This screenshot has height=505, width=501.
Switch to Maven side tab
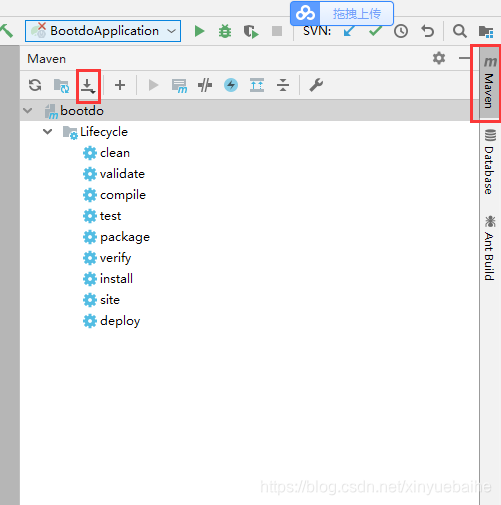pos(490,83)
